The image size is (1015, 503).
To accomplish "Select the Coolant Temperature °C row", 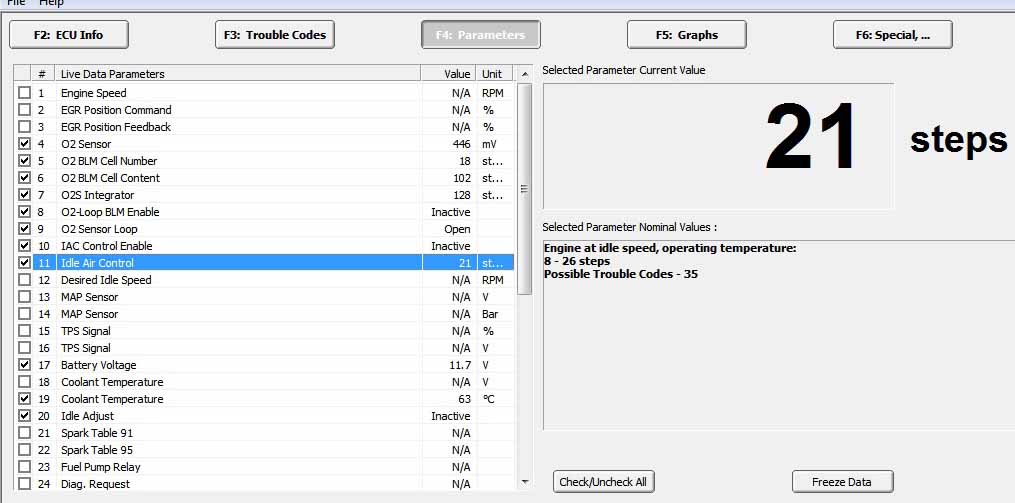I will [x=111, y=399].
